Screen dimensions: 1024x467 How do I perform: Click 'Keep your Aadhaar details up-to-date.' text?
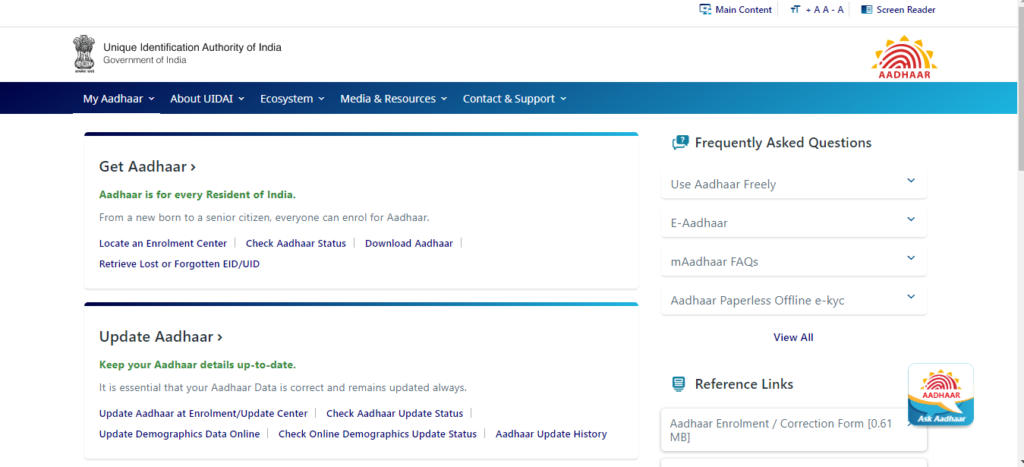[x=197, y=364]
